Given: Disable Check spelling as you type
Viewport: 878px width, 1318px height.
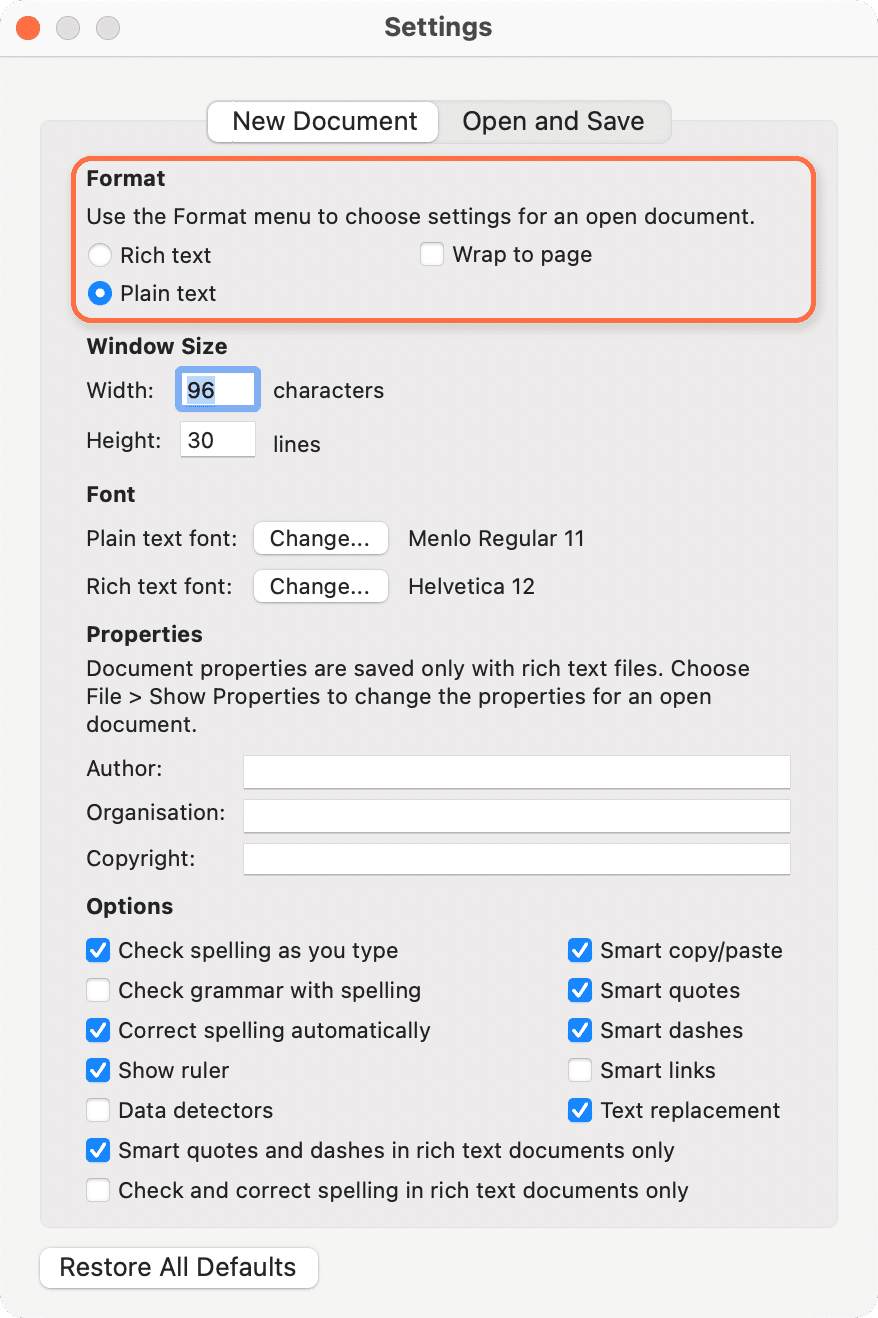Looking at the screenshot, I should [x=97, y=950].
